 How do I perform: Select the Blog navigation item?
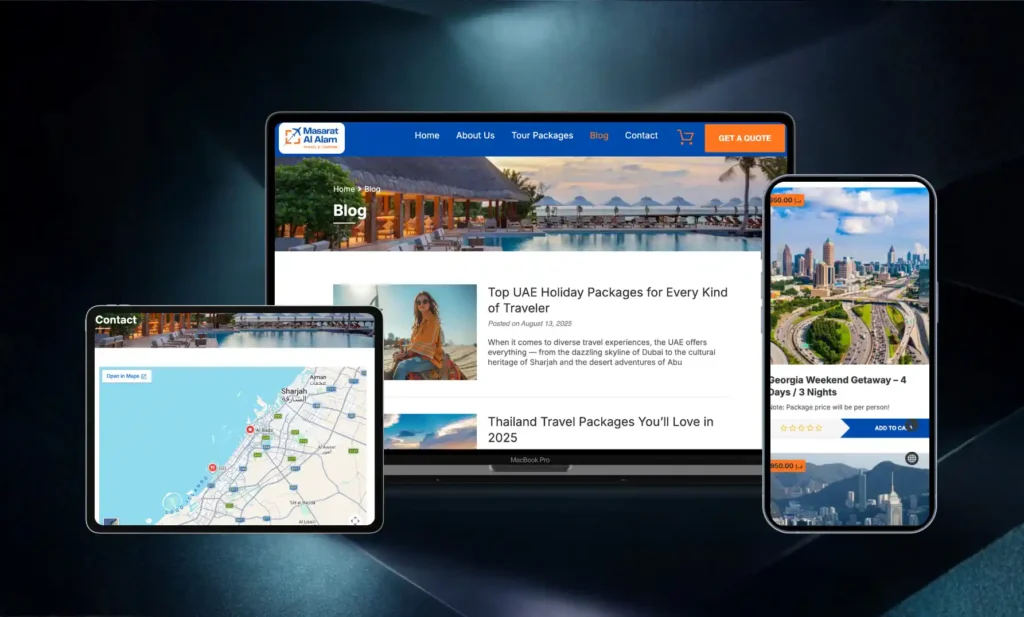[599, 136]
